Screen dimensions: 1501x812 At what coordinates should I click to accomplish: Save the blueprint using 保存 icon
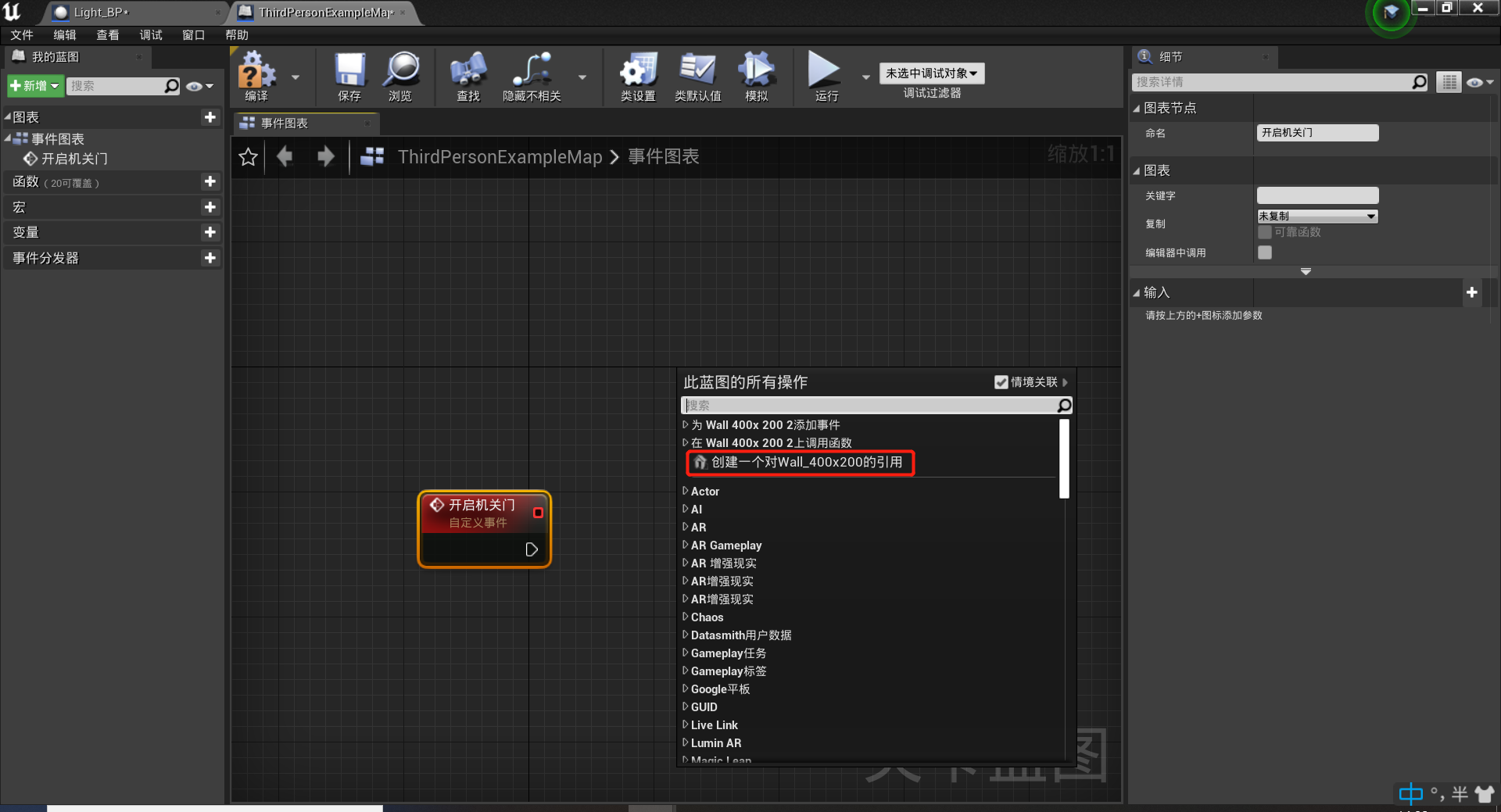click(x=349, y=76)
